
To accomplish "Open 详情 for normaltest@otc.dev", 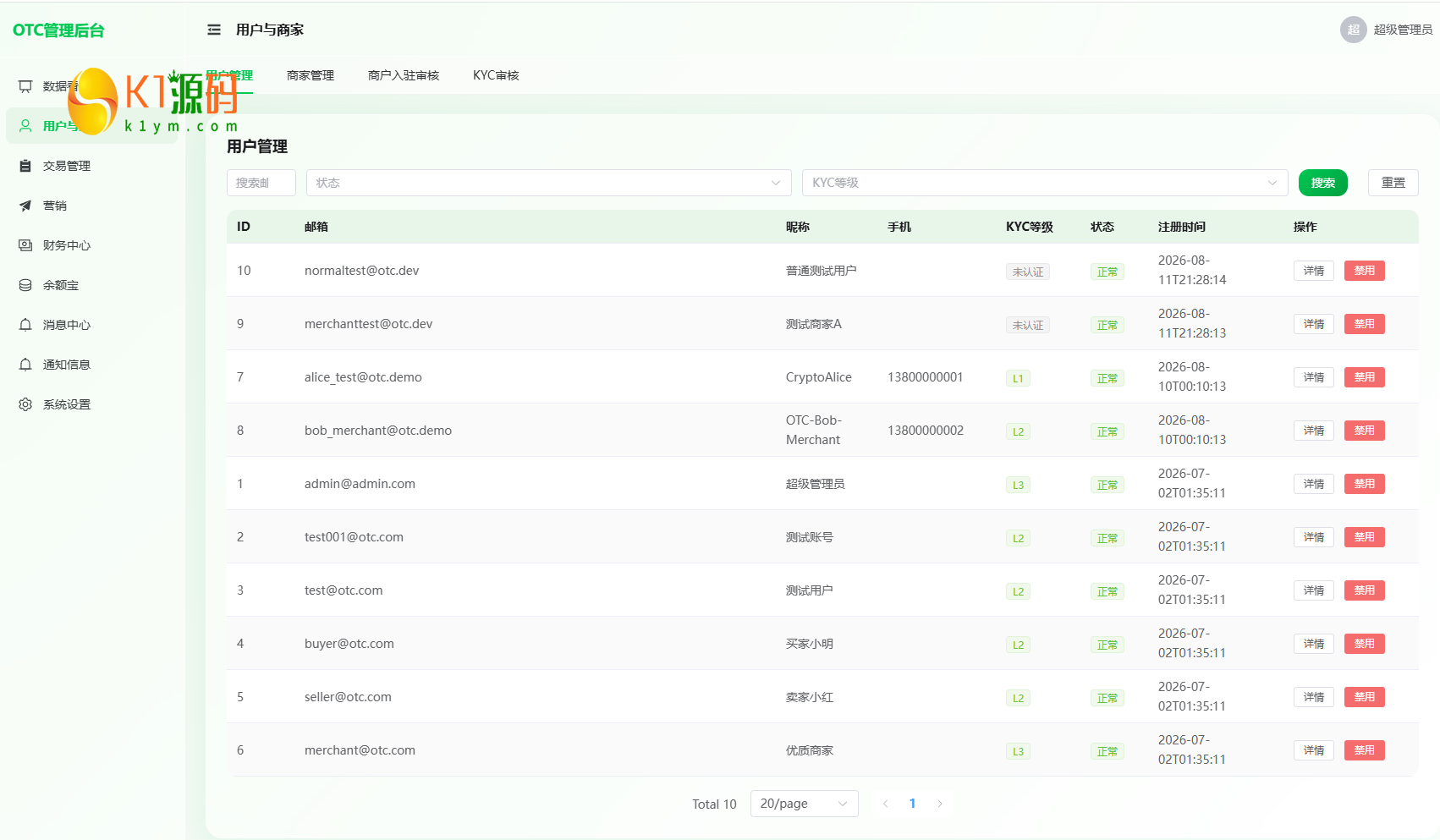I will pos(1314,271).
